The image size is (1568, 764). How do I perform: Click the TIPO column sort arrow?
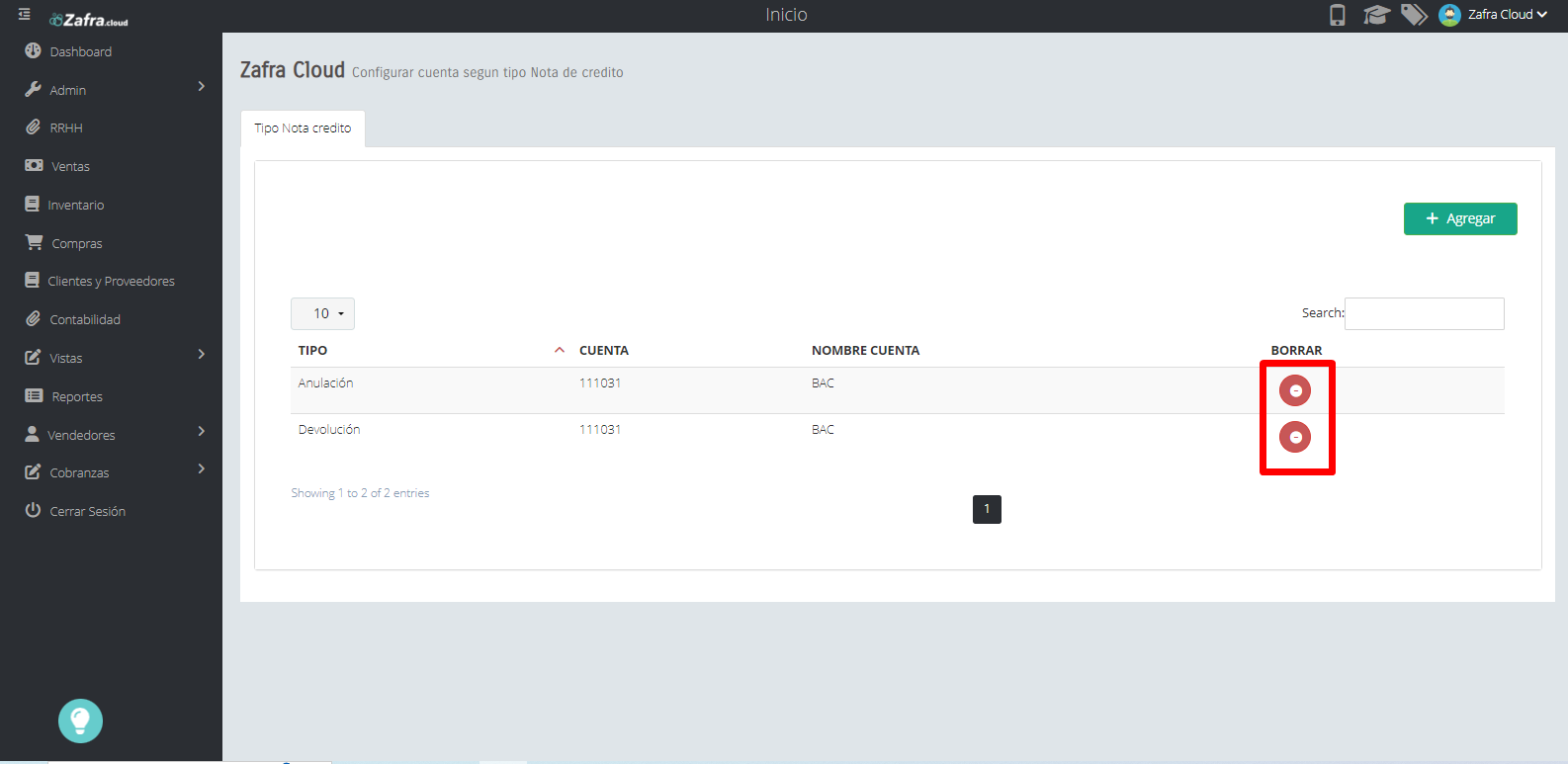[x=560, y=350]
